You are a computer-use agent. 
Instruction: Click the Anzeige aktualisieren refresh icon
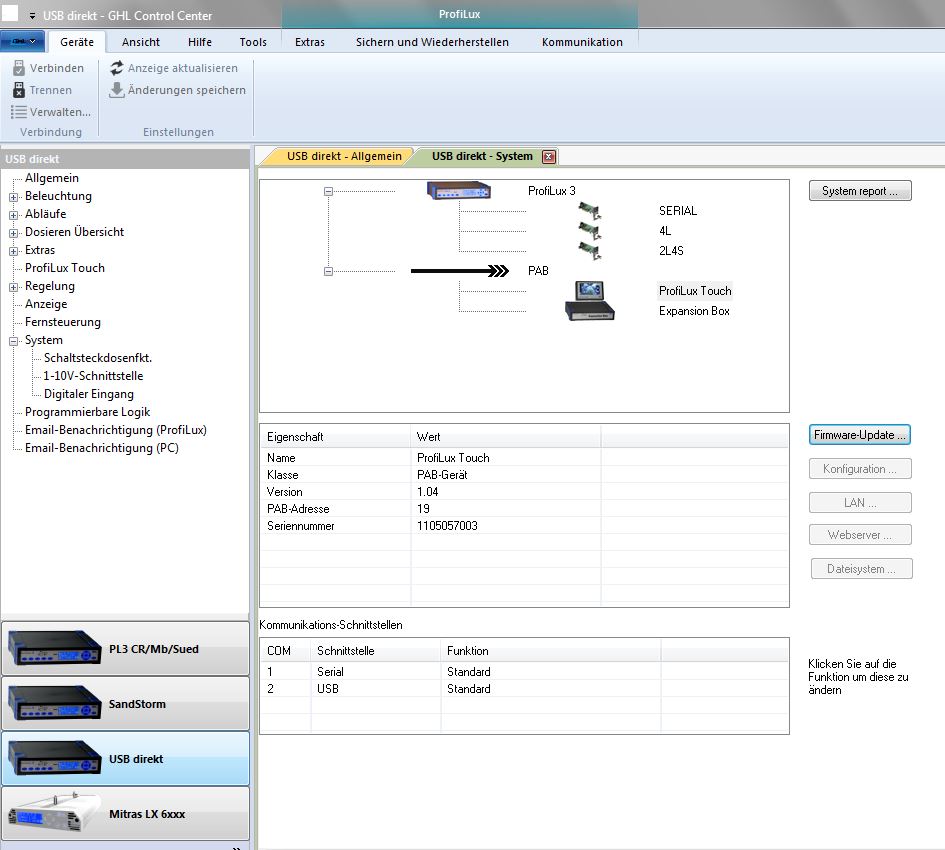[117, 68]
